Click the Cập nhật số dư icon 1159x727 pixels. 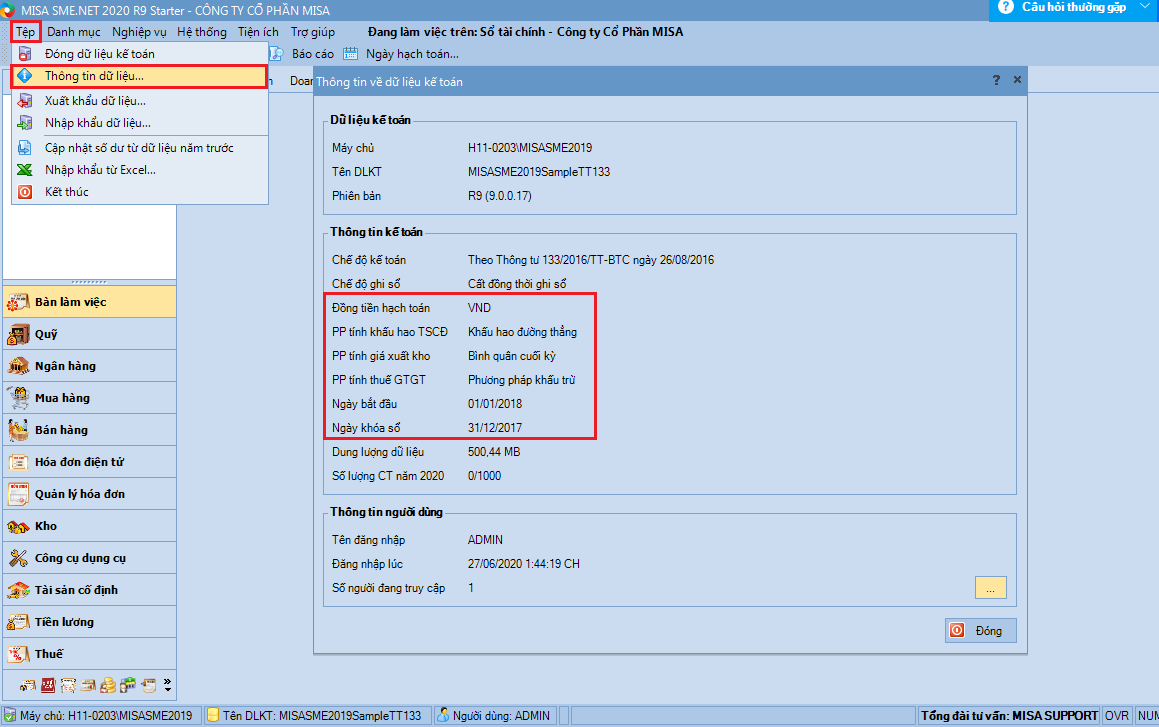pos(25,148)
